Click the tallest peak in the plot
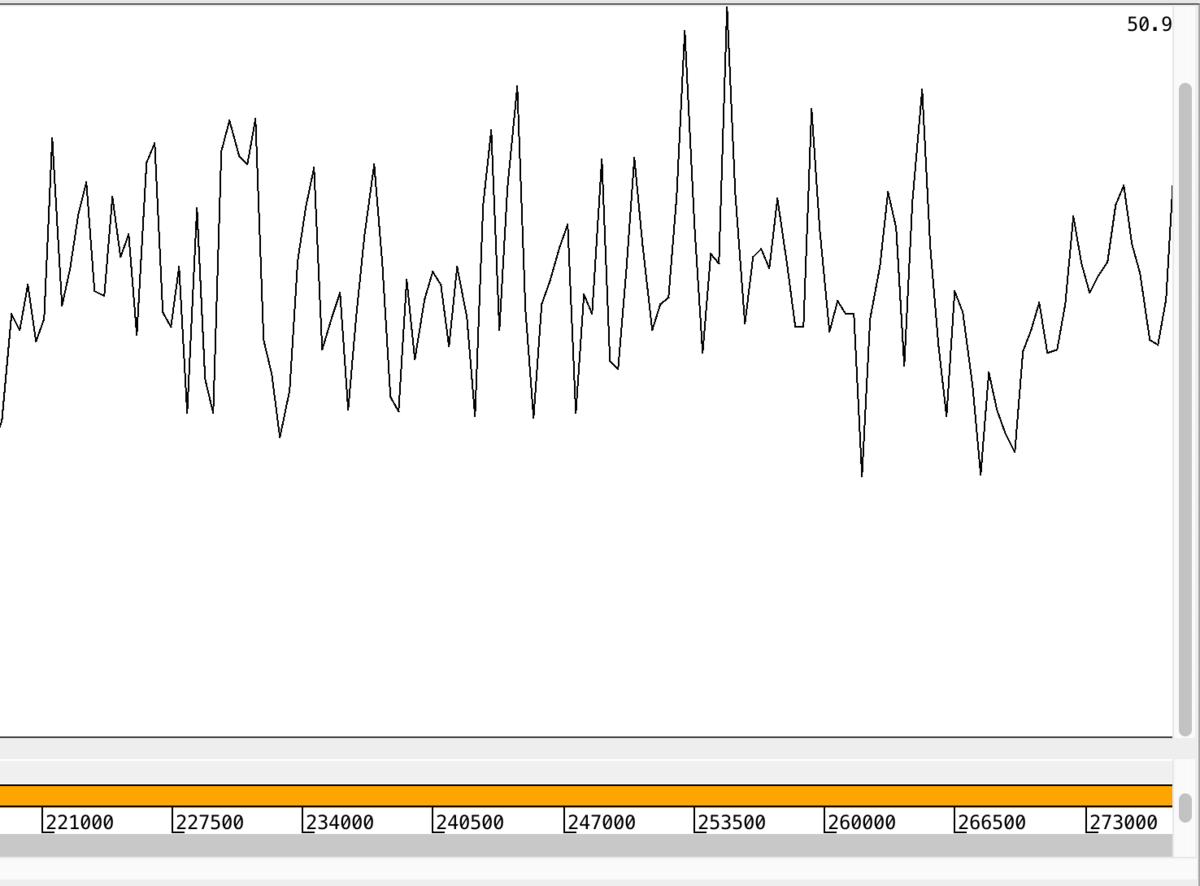 pos(727,10)
